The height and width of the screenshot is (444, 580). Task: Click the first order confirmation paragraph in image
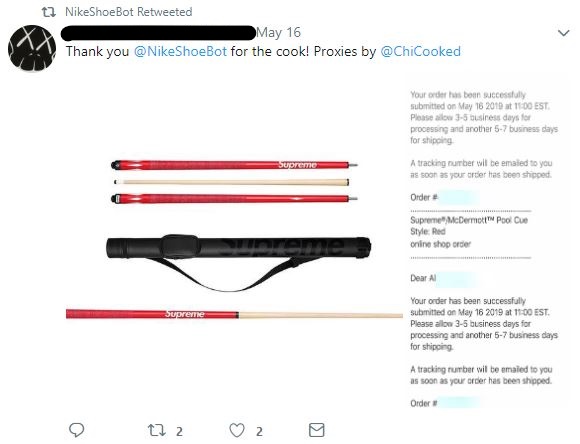pyautogui.click(x=484, y=117)
